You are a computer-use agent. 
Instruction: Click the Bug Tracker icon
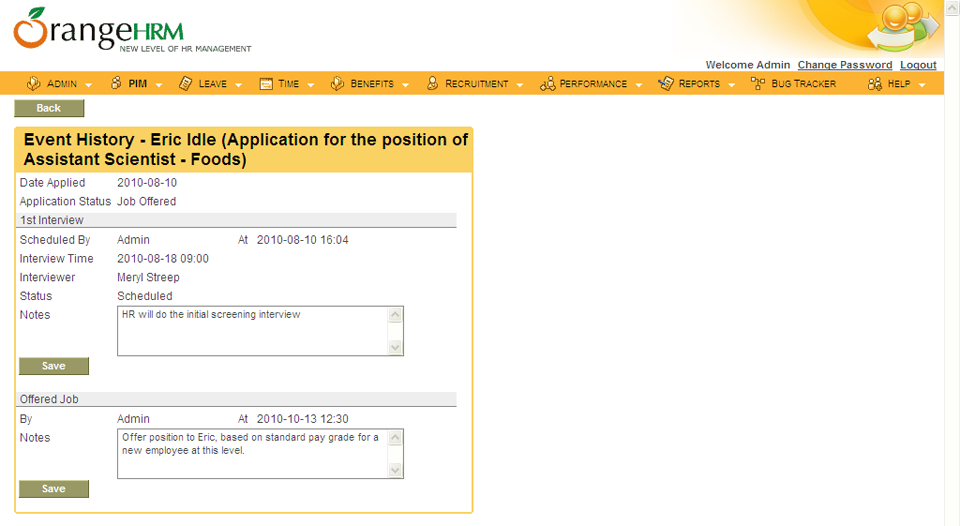click(x=758, y=83)
